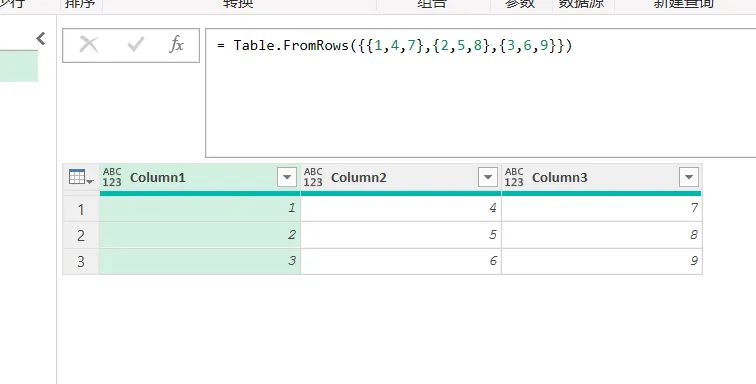Select the Column3 header

(x=602, y=178)
